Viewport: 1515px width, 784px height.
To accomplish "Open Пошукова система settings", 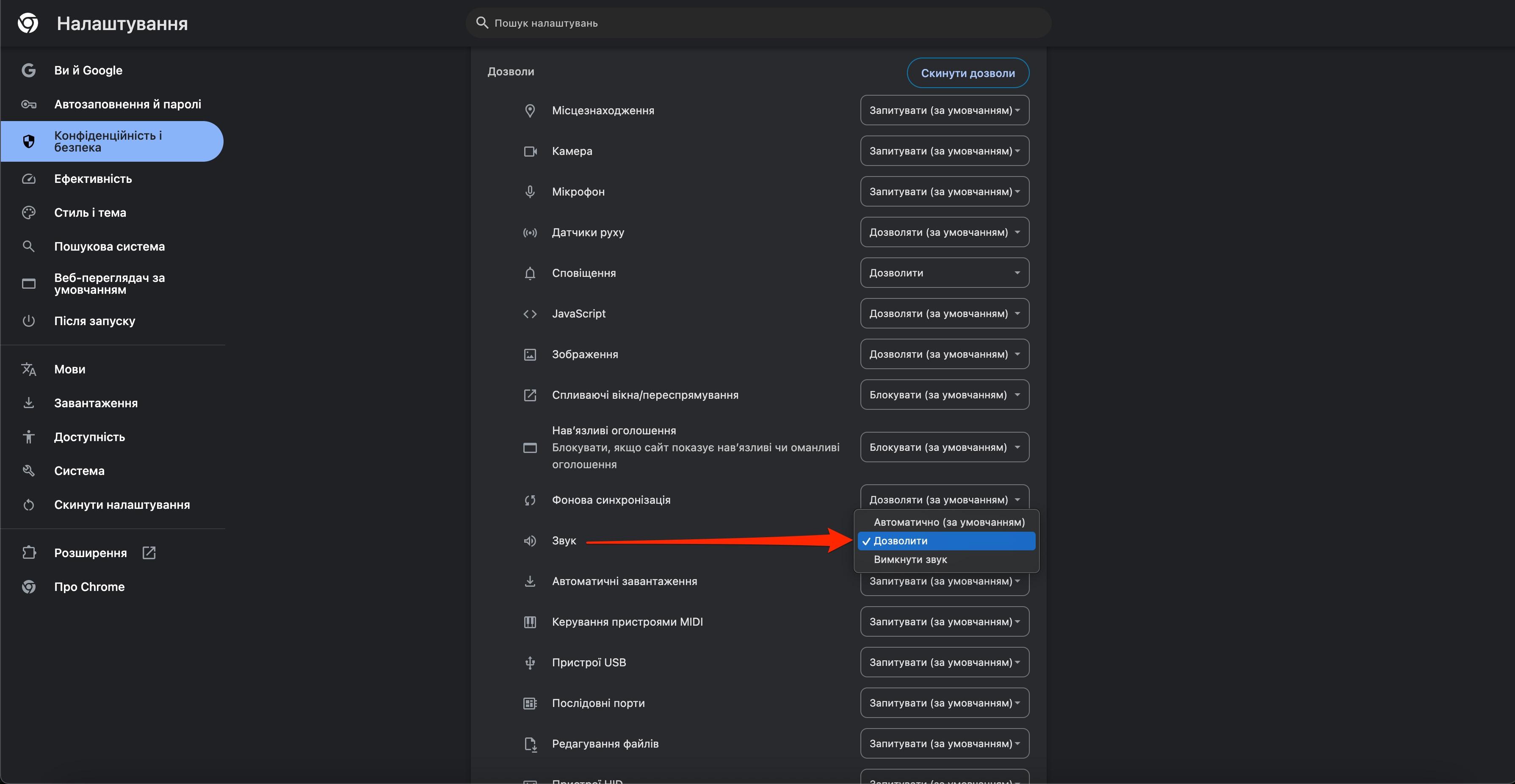I will click(112, 246).
